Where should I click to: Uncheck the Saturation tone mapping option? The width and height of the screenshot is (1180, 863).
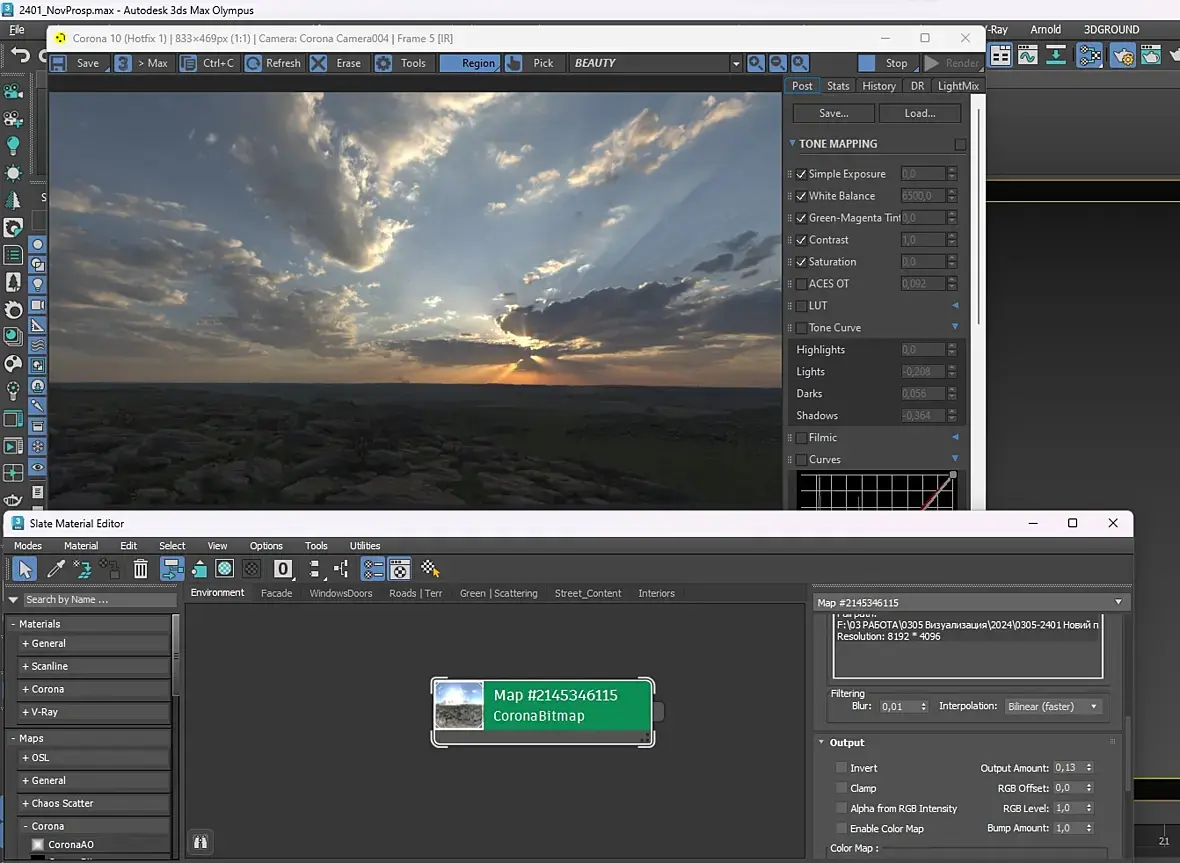801,262
